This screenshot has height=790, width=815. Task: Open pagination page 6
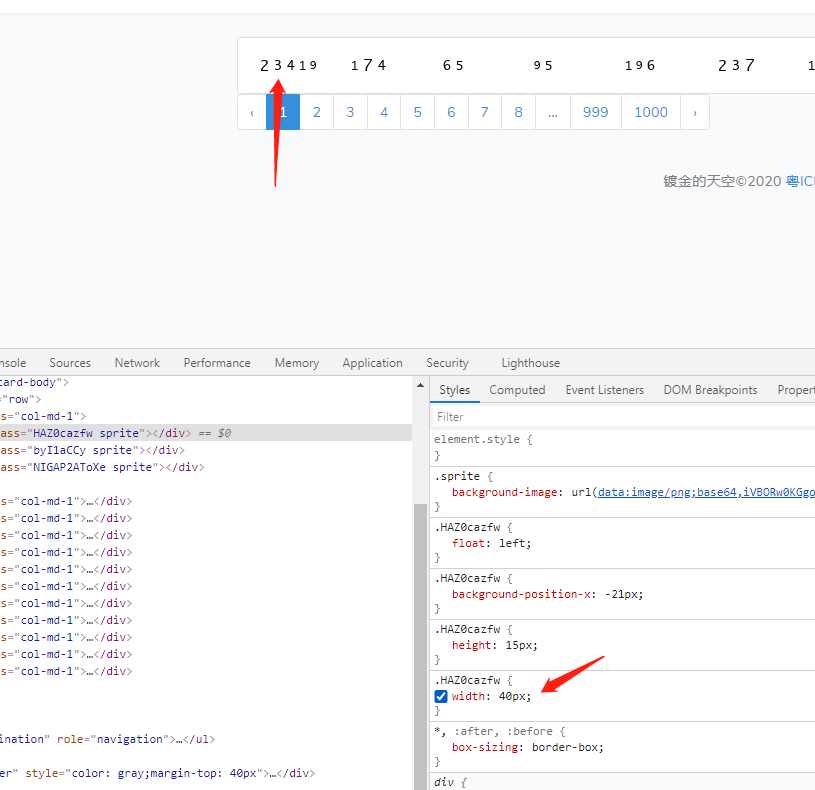click(451, 112)
